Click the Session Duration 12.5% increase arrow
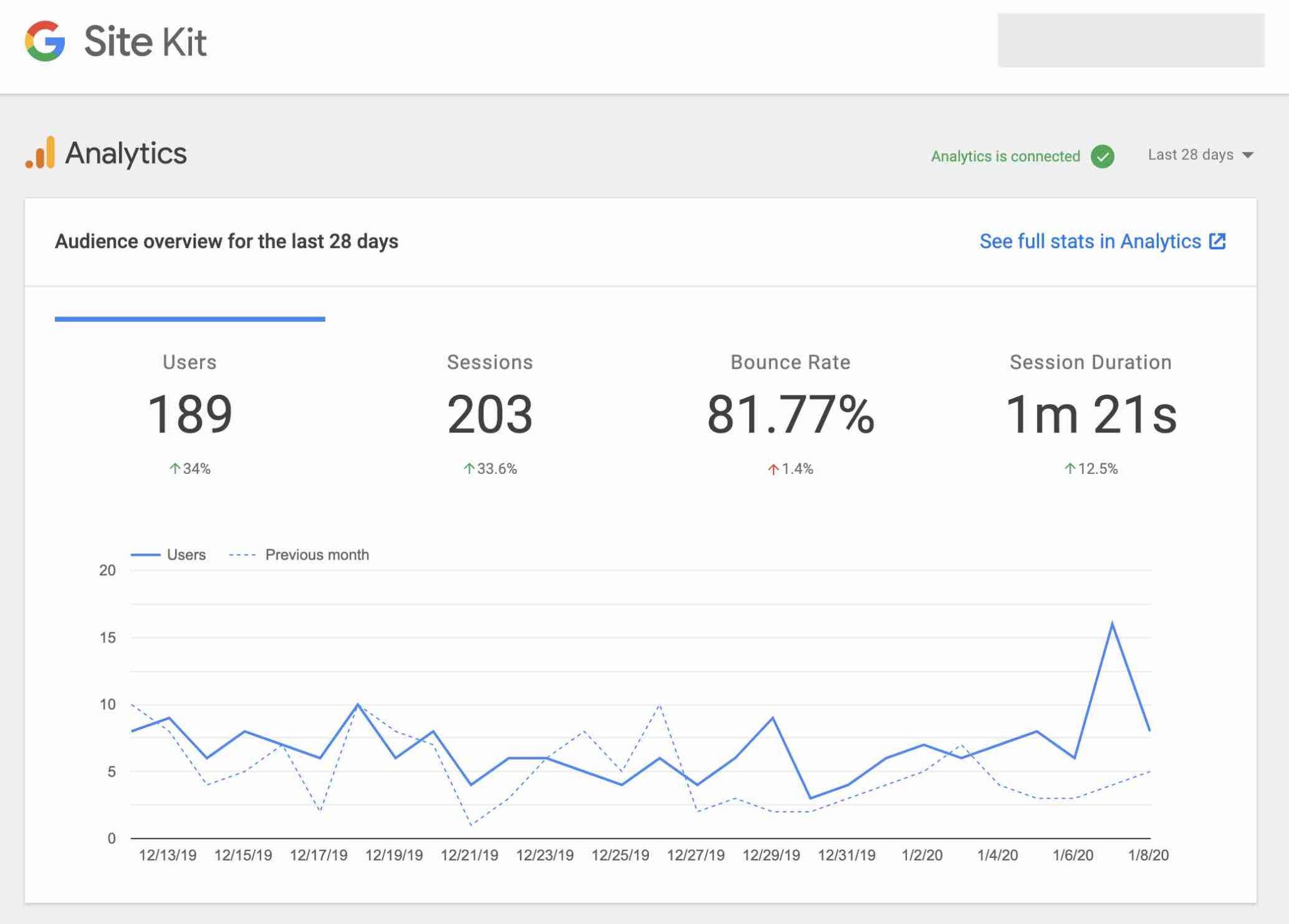This screenshot has width=1289, height=924. click(1070, 468)
